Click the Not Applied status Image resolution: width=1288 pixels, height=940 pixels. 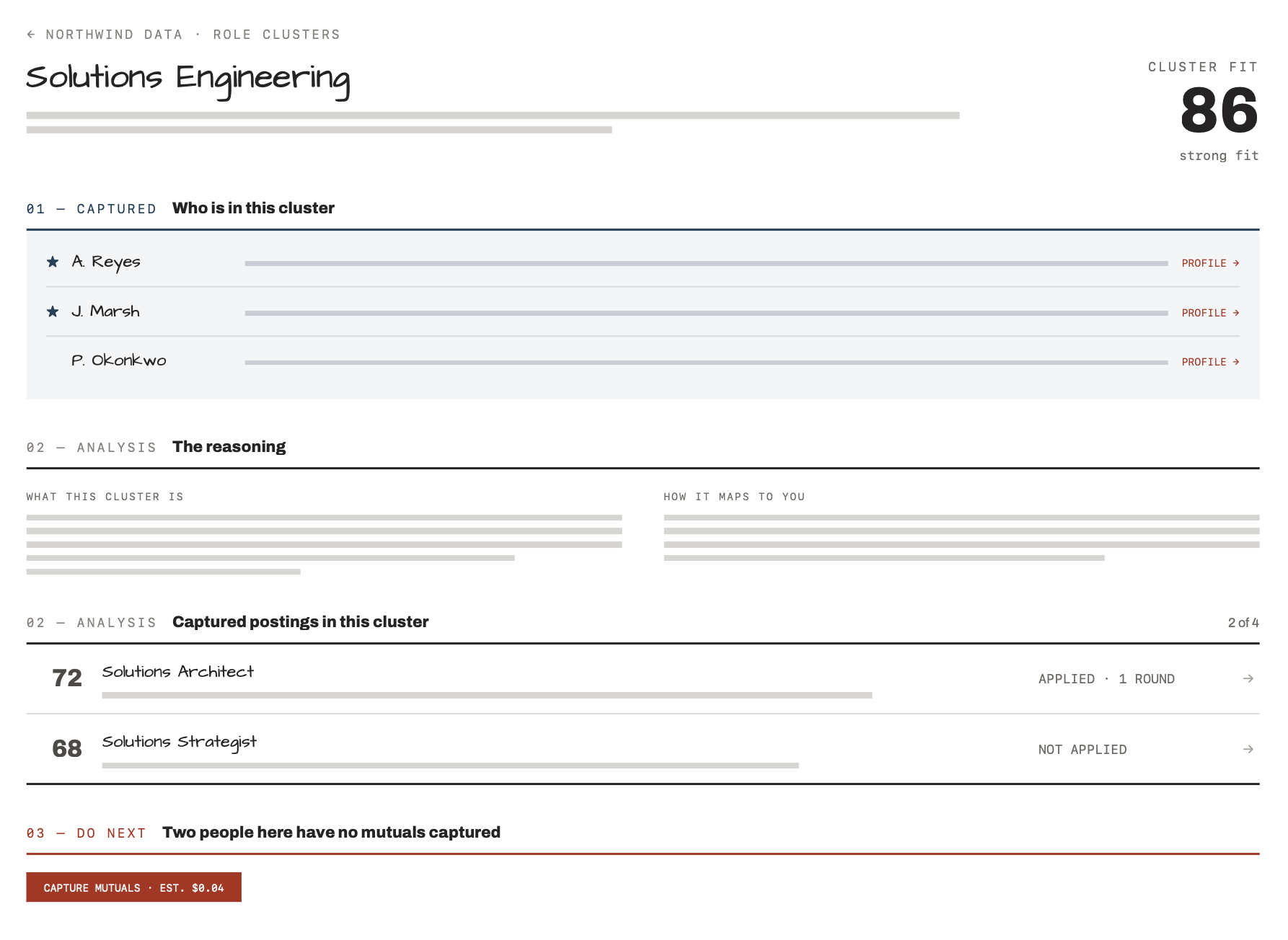click(1082, 750)
